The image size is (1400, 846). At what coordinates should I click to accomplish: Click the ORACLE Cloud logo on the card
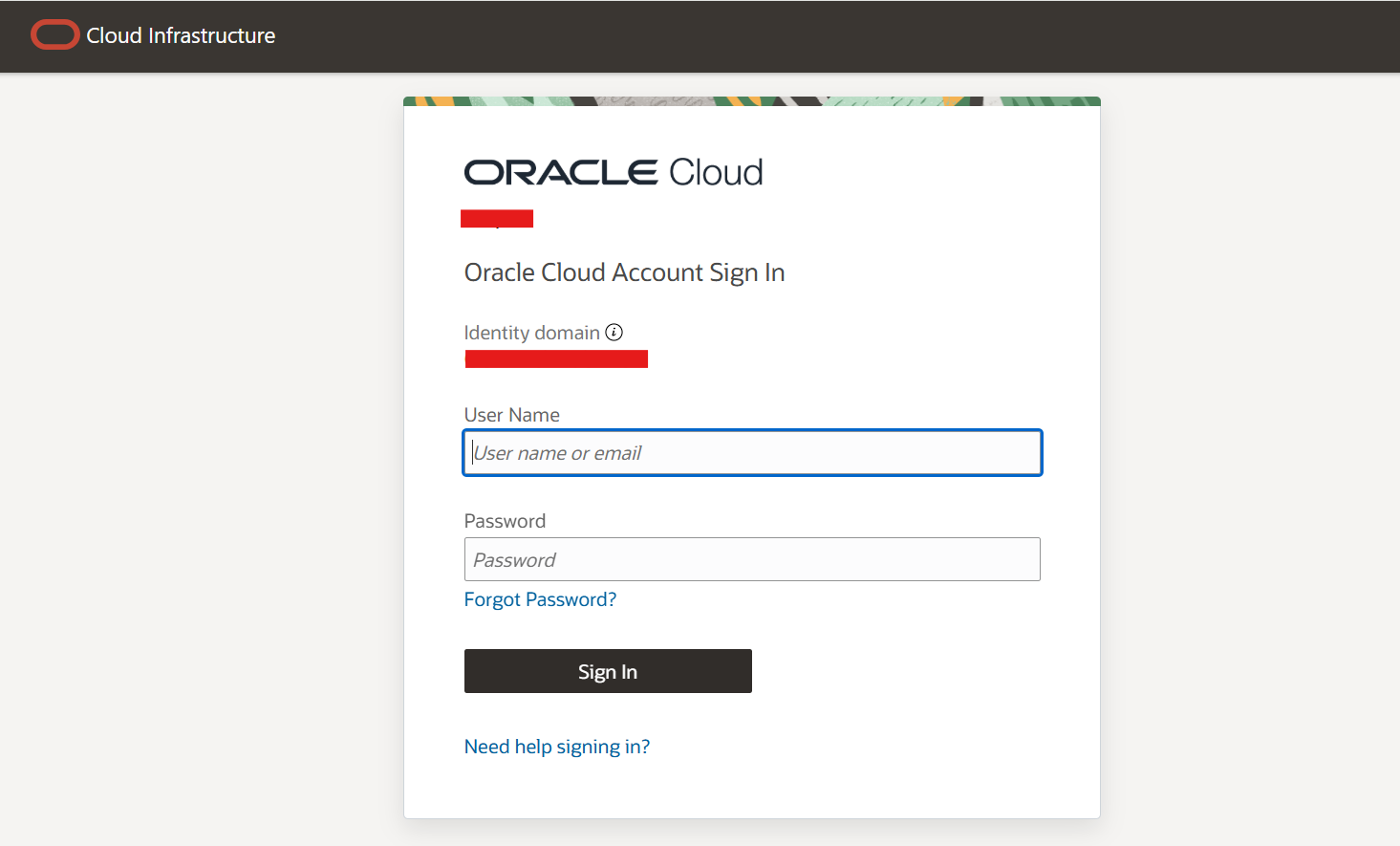613,171
